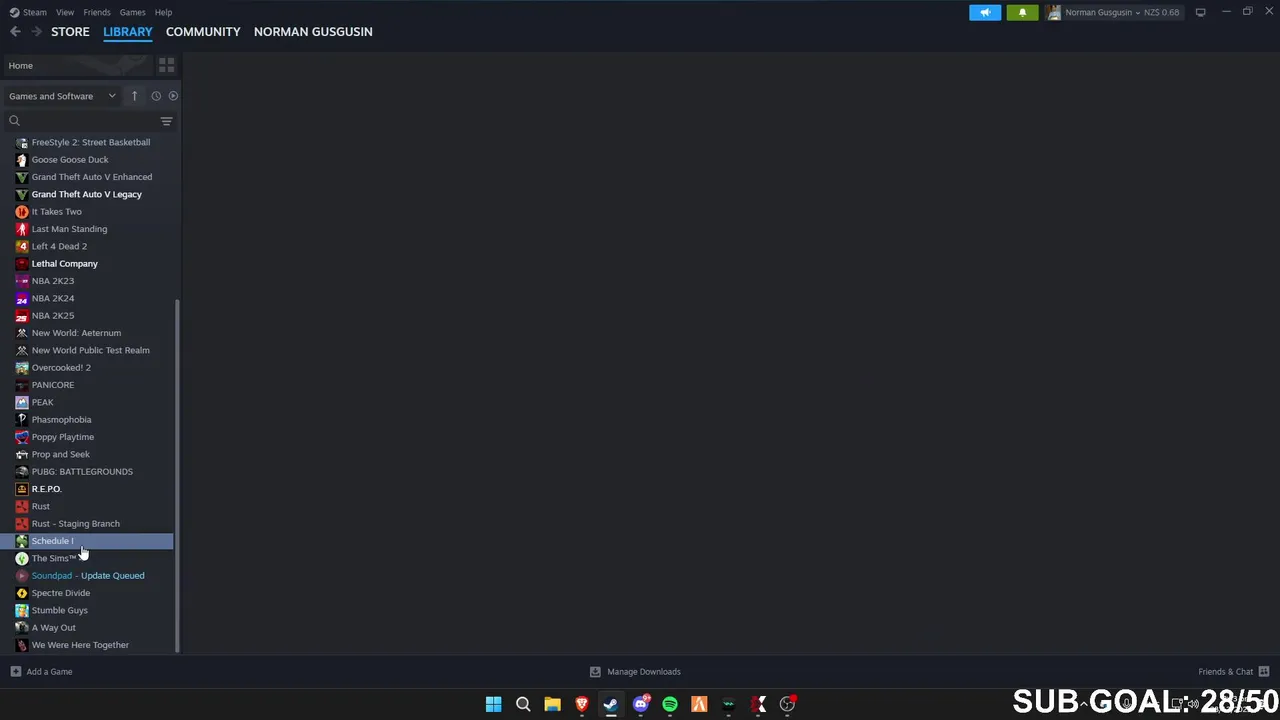
Task: Open advanced filters icon beside search
Action: (166, 121)
